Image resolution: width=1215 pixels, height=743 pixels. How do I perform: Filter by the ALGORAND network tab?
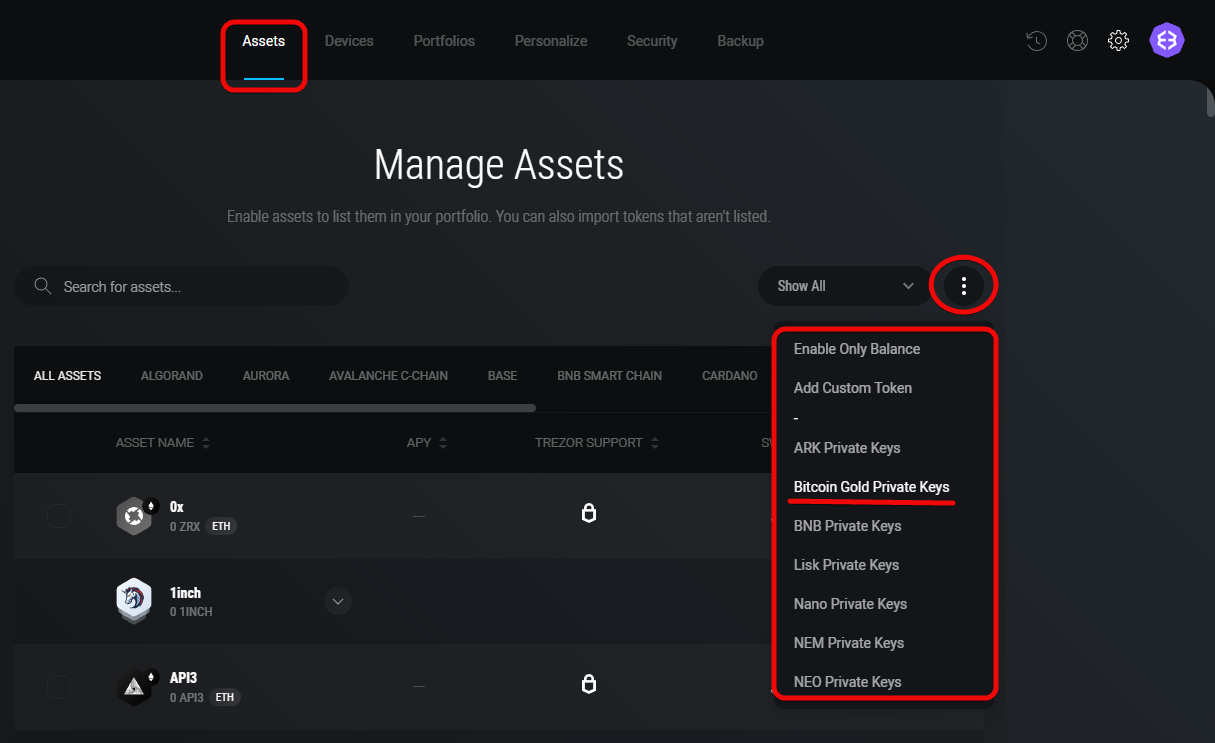pyautogui.click(x=172, y=376)
